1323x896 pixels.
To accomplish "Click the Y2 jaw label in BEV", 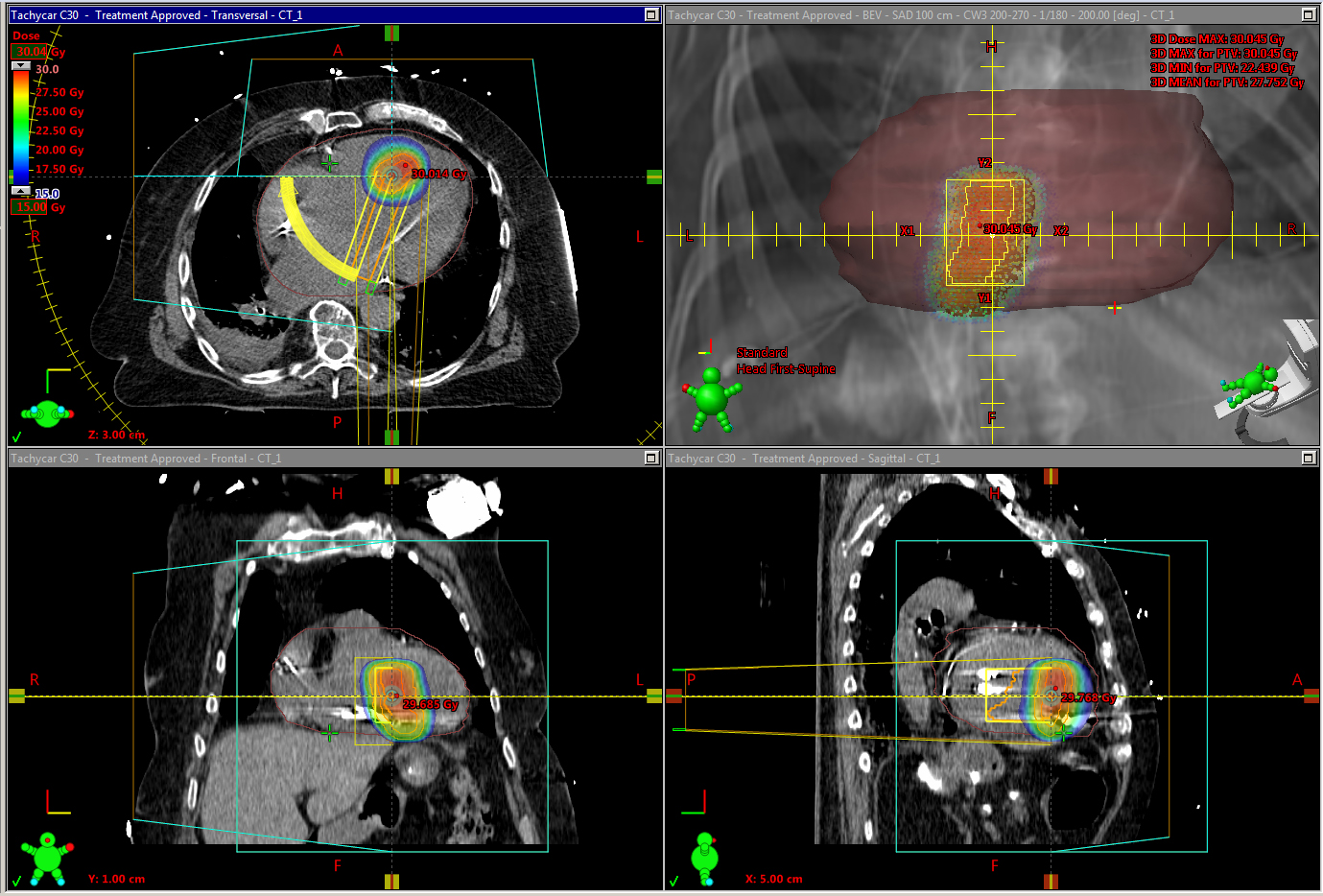I will pyautogui.click(x=984, y=162).
